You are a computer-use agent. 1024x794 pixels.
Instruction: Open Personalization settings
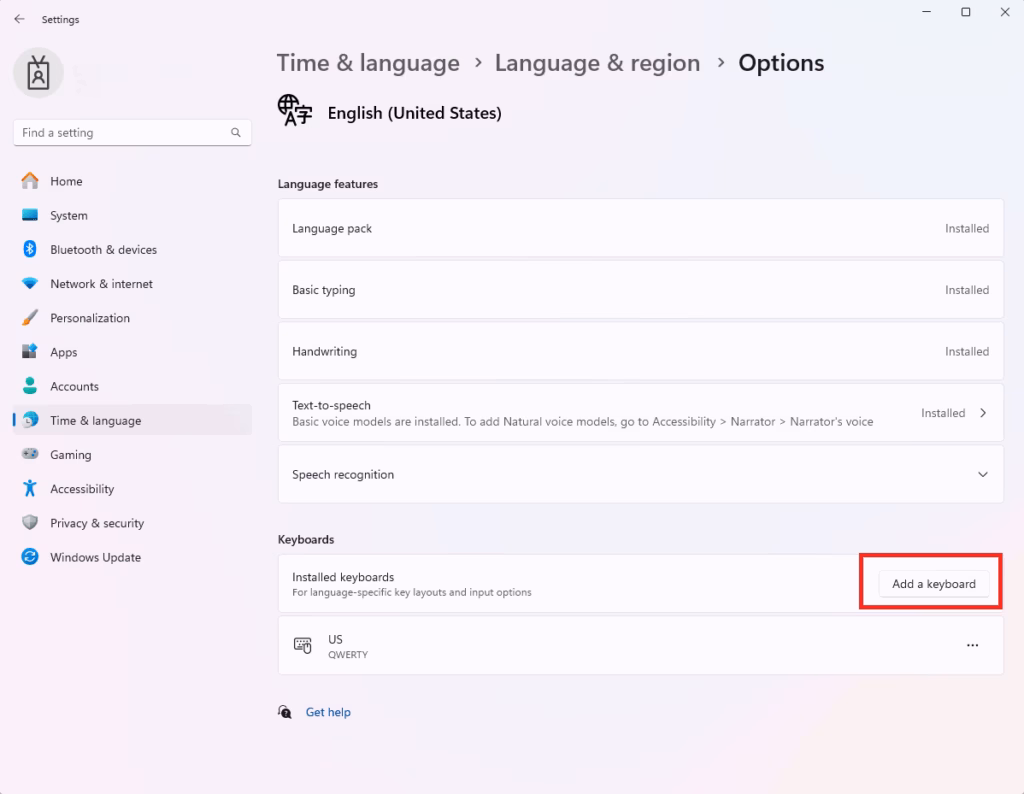coord(132,318)
